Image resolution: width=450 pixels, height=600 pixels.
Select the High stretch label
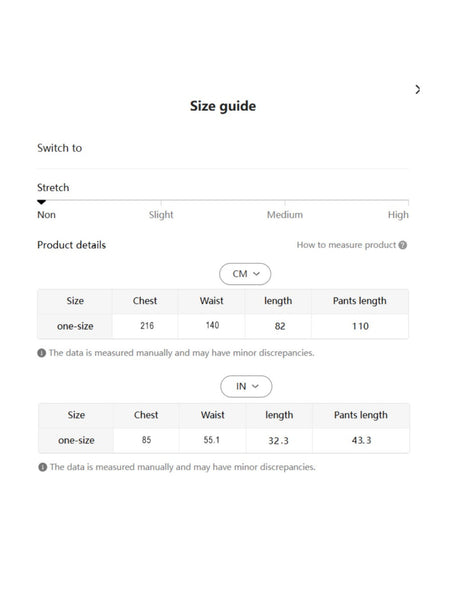point(398,215)
